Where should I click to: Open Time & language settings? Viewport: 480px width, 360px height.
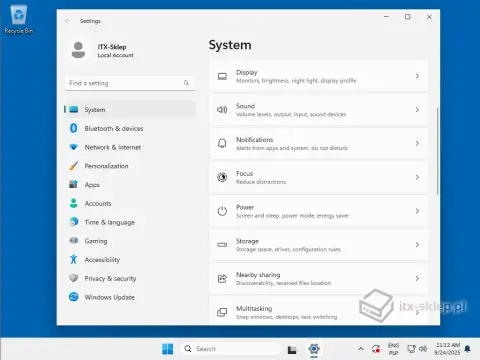130,222
